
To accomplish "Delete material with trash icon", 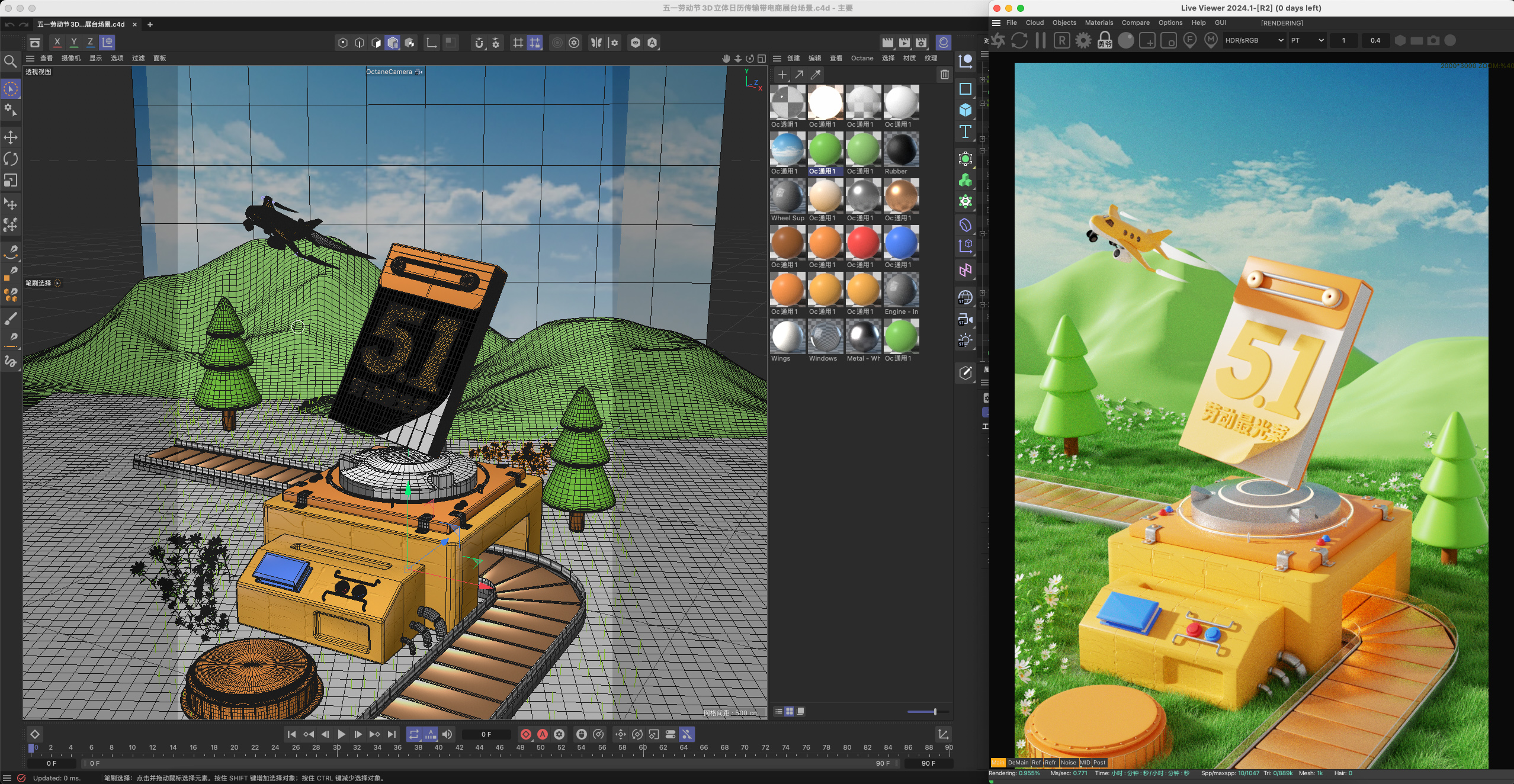I will [x=944, y=75].
